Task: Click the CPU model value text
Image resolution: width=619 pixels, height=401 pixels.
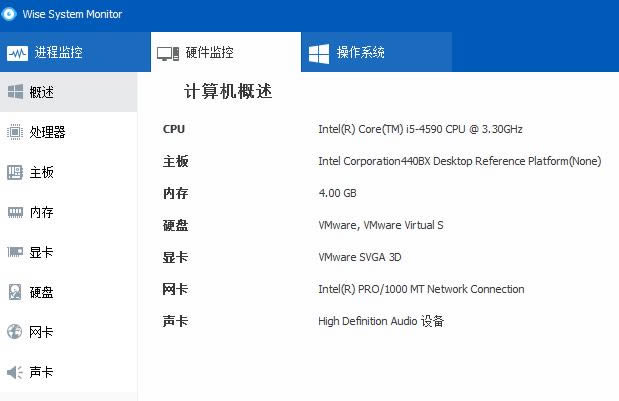Action: click(420, 129)
